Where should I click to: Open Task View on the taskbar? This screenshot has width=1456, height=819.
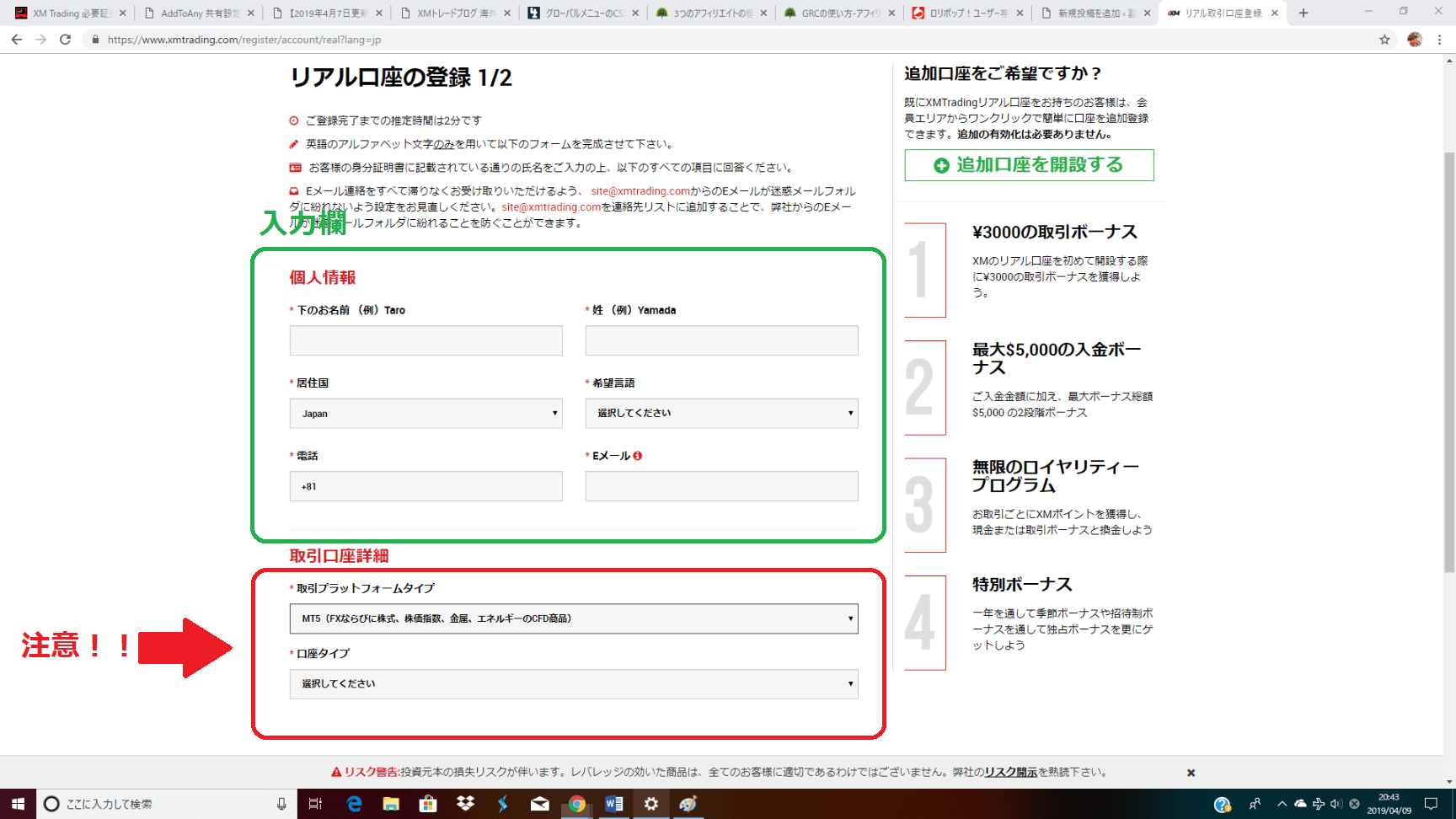315,804
